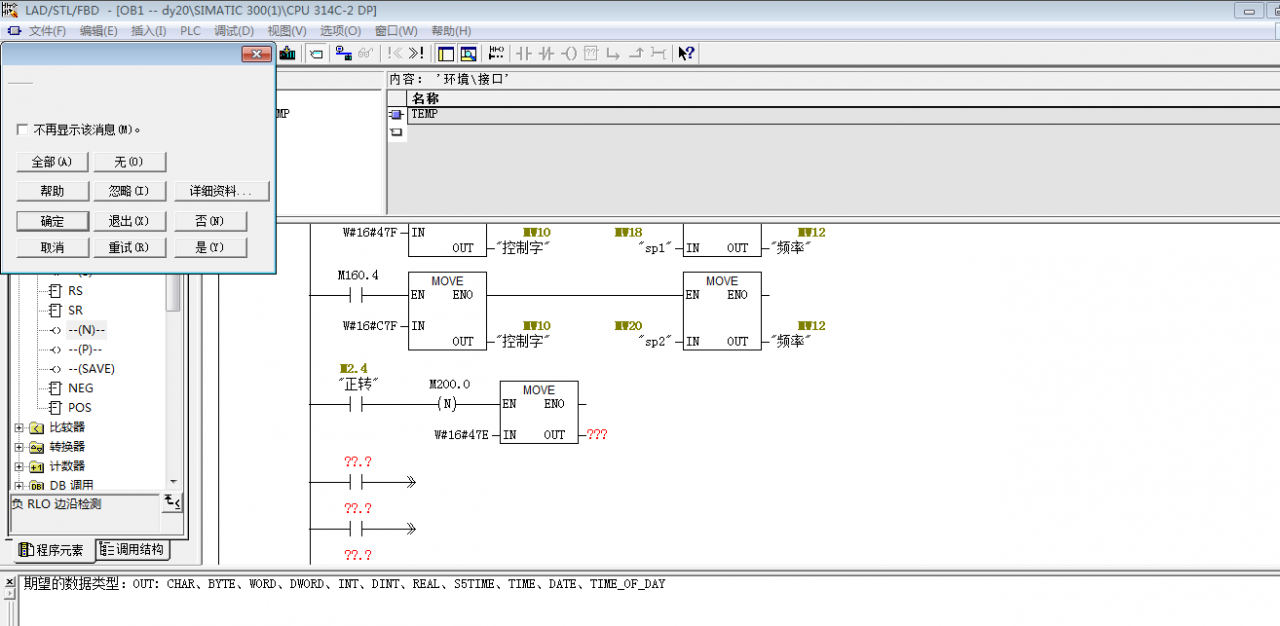1280x626 pixels.
Task: Expand the 比较器 folder
Action: click(20, 428)
